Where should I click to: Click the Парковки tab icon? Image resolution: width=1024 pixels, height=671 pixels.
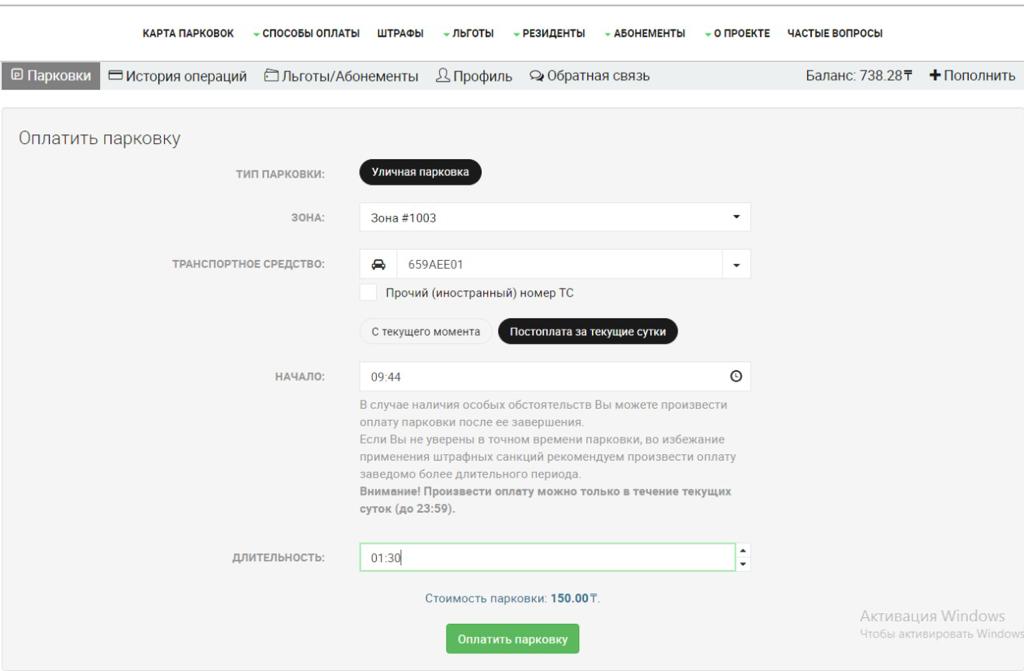coord(17,75)
